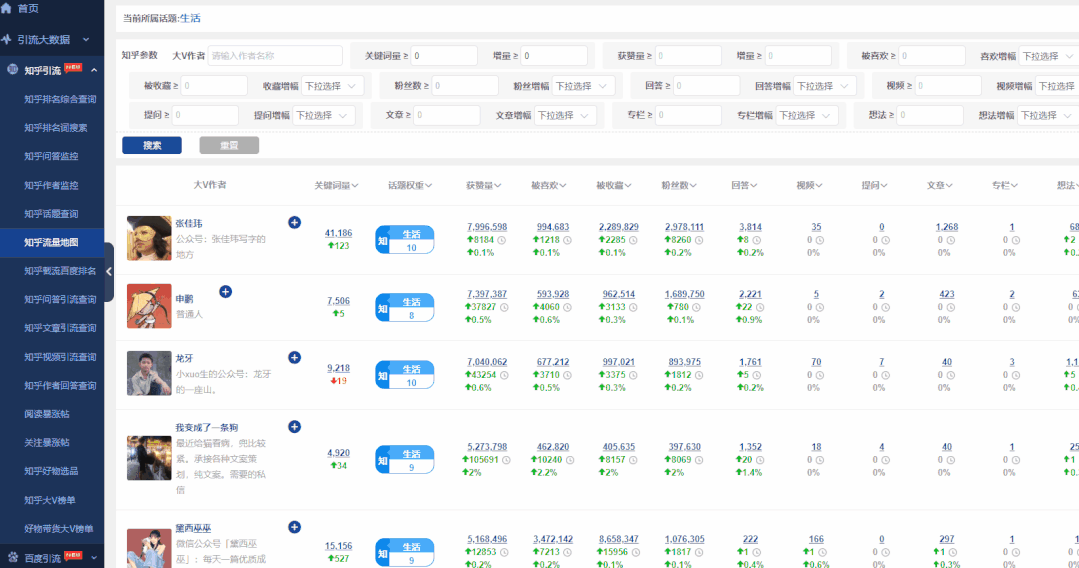The width and height of the screenshot is (1079, 568).
Task: Sort by 关键词量 column header
Action: tap(336, 185)
